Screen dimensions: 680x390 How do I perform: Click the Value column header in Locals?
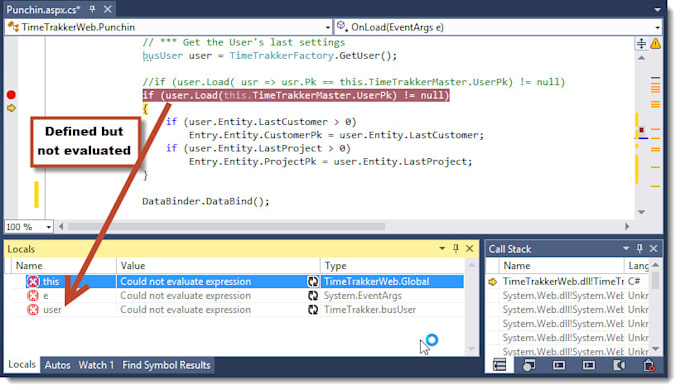(218, 265)
